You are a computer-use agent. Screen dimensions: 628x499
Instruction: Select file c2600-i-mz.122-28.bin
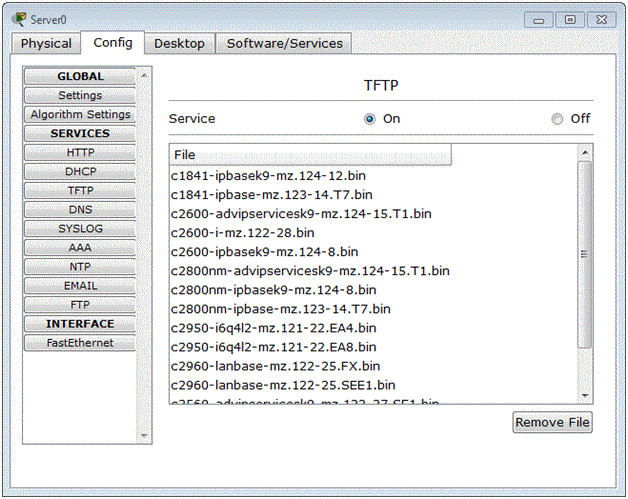(242, 233)
